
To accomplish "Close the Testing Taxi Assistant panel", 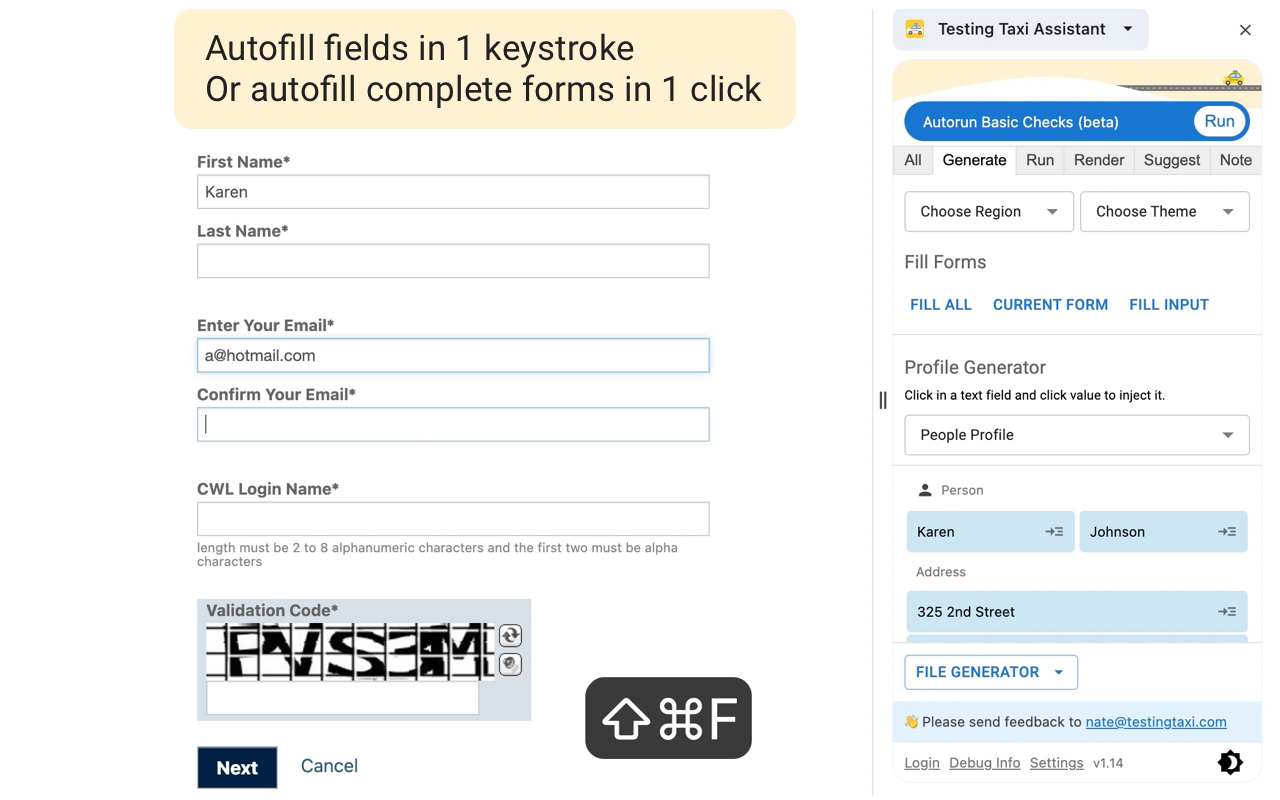I will [1245, 30].
